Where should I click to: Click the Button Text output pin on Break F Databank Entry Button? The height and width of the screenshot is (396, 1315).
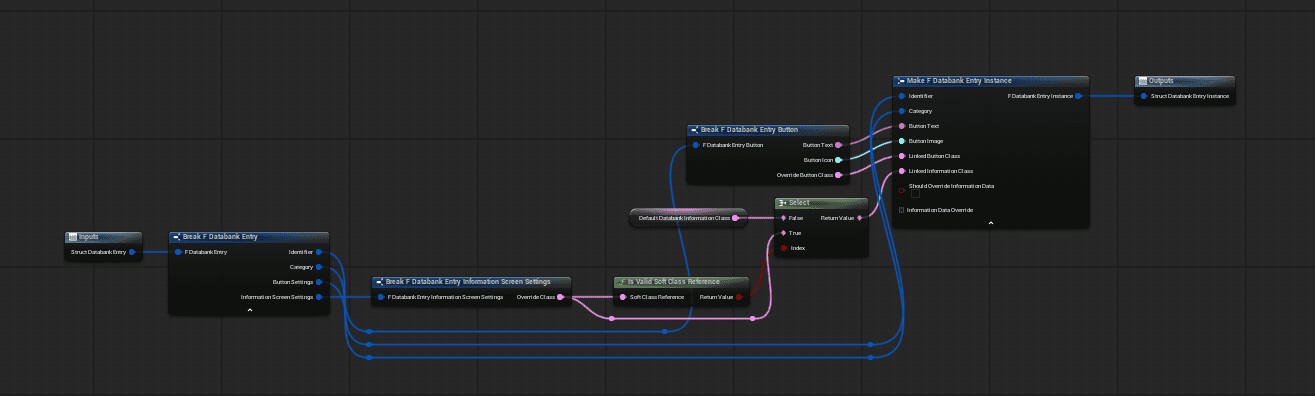coord(839,145)
